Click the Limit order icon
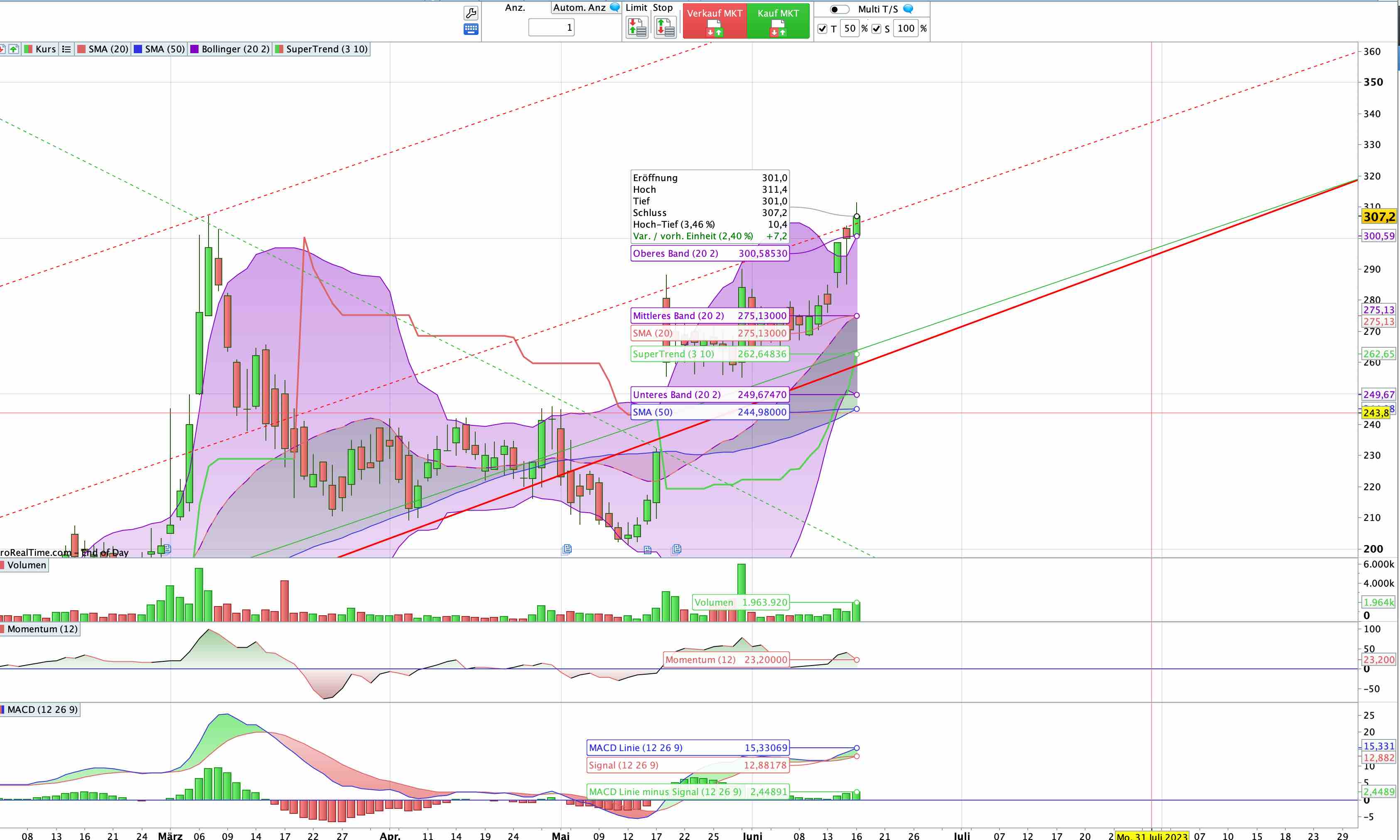 click(x=636, y=27)
